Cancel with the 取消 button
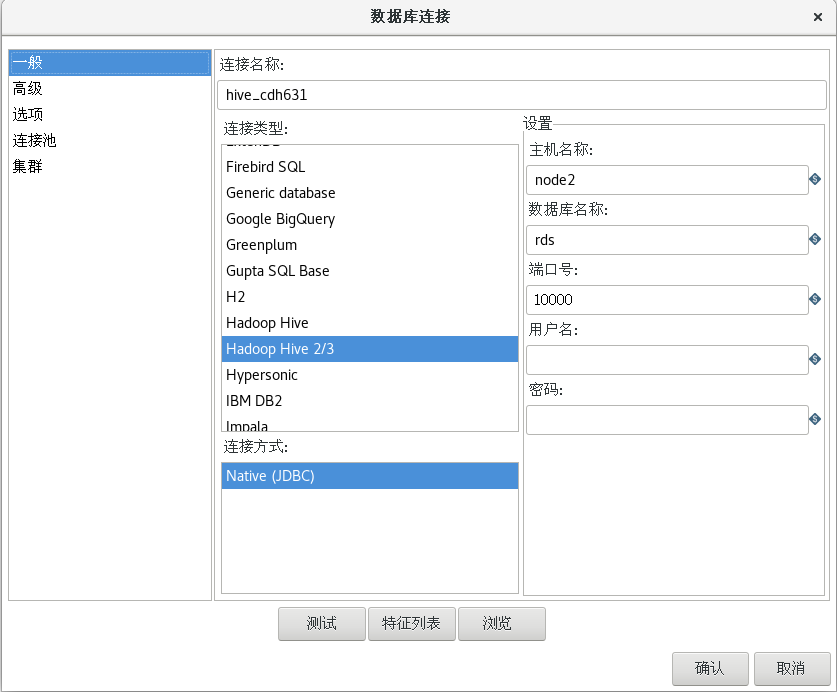The image size is (837, 692). click(x=792, y=669)
